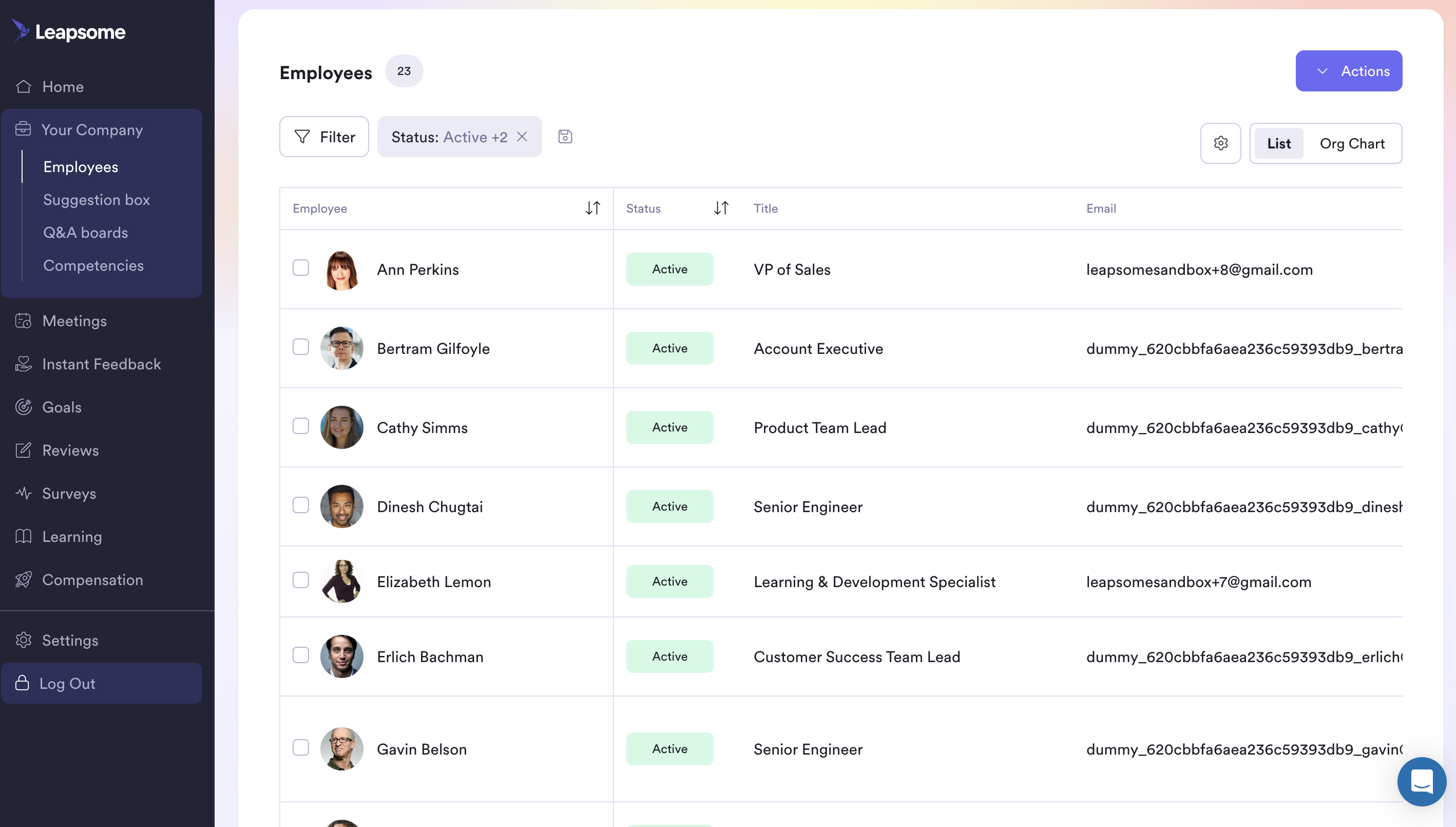Go to Home
The image size is (1456, 827).
tap(63, 86)
